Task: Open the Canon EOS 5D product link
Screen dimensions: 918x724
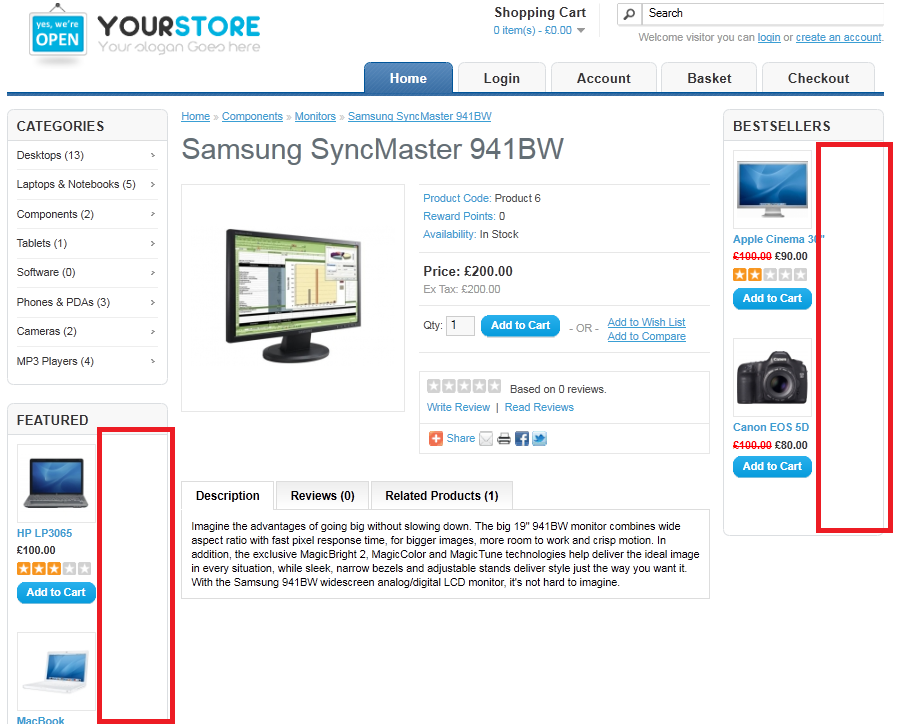Action: coord(771,427)
